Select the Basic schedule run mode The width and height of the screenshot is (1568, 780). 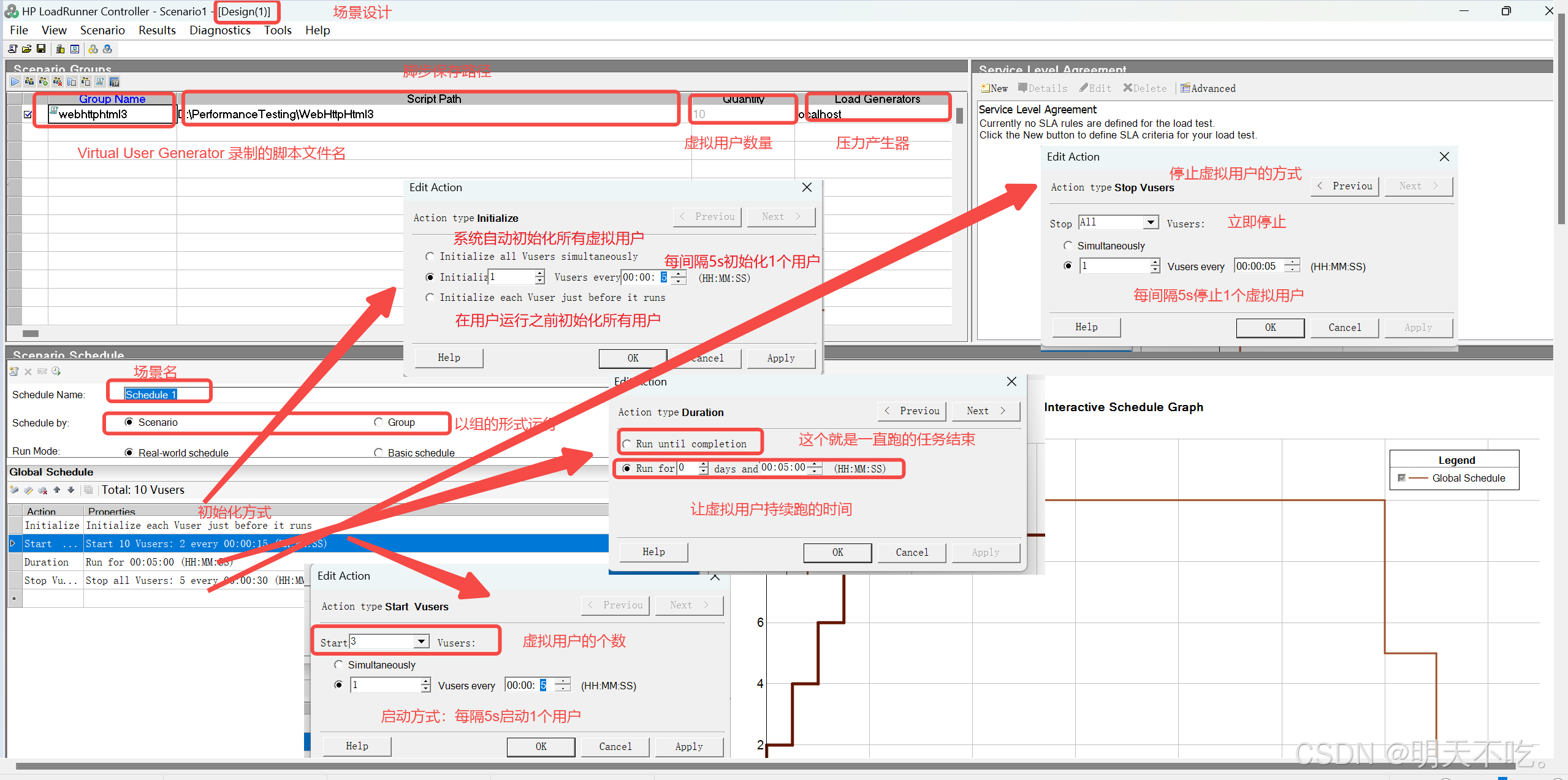click(378, 453)
